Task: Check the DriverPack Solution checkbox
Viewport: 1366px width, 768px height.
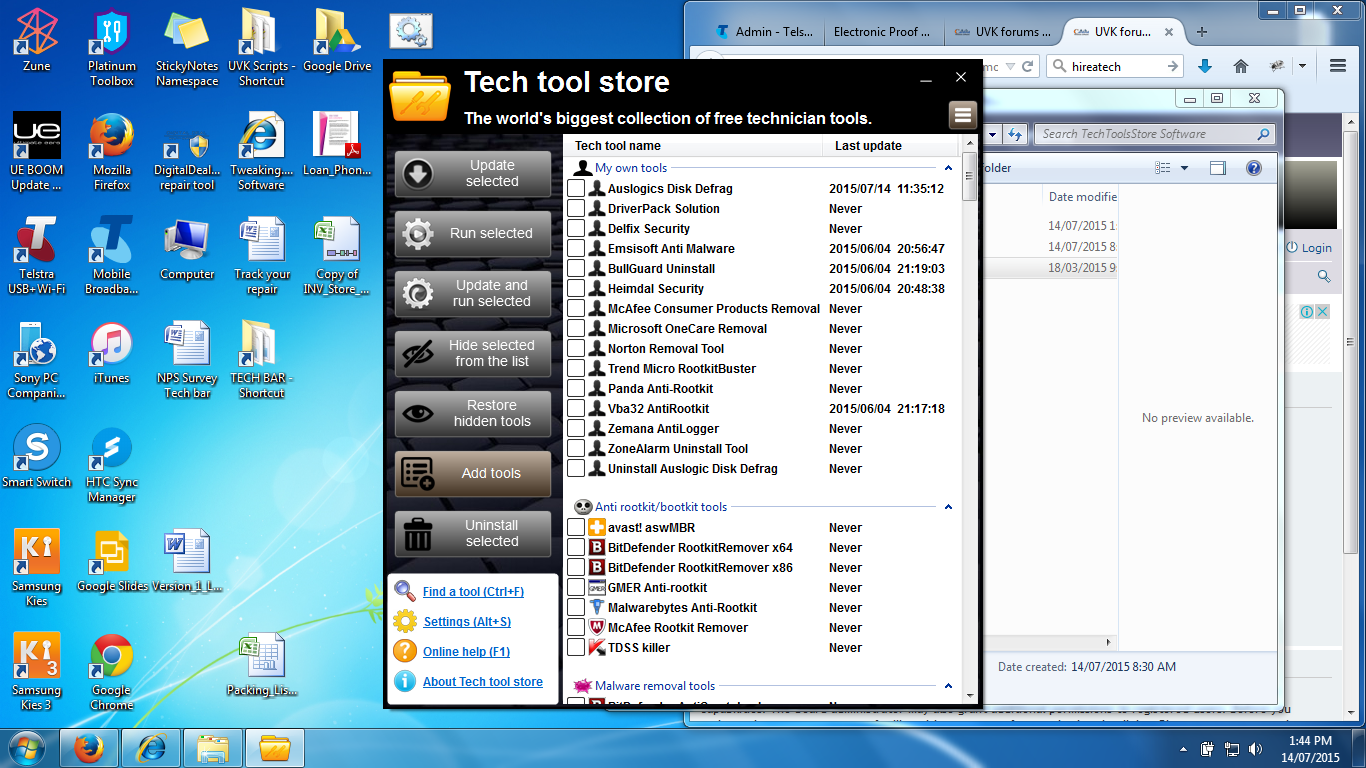Action: pos(576,208)
